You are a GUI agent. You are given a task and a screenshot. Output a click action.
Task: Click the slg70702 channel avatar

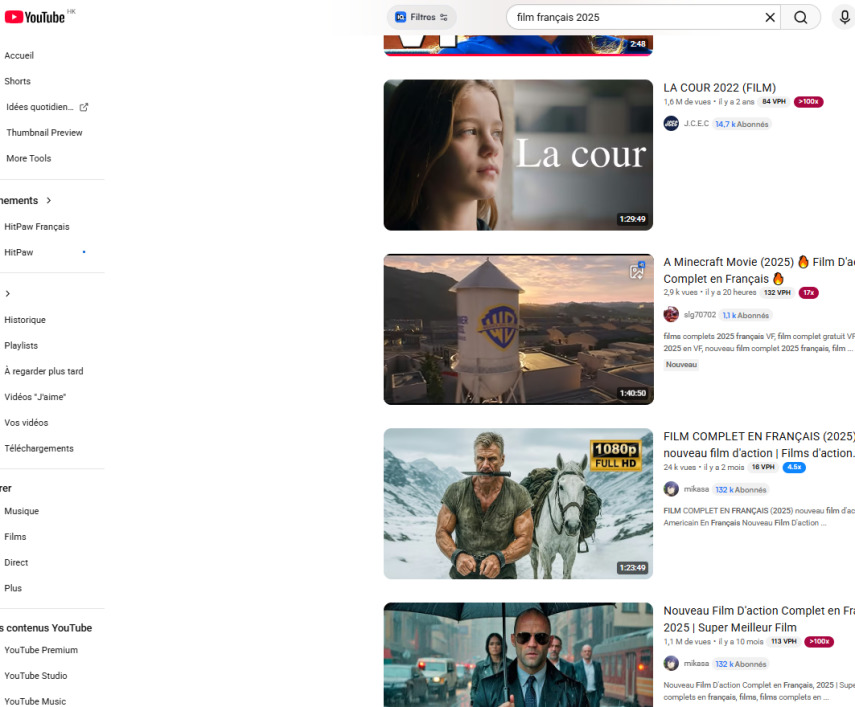point(671,315)
